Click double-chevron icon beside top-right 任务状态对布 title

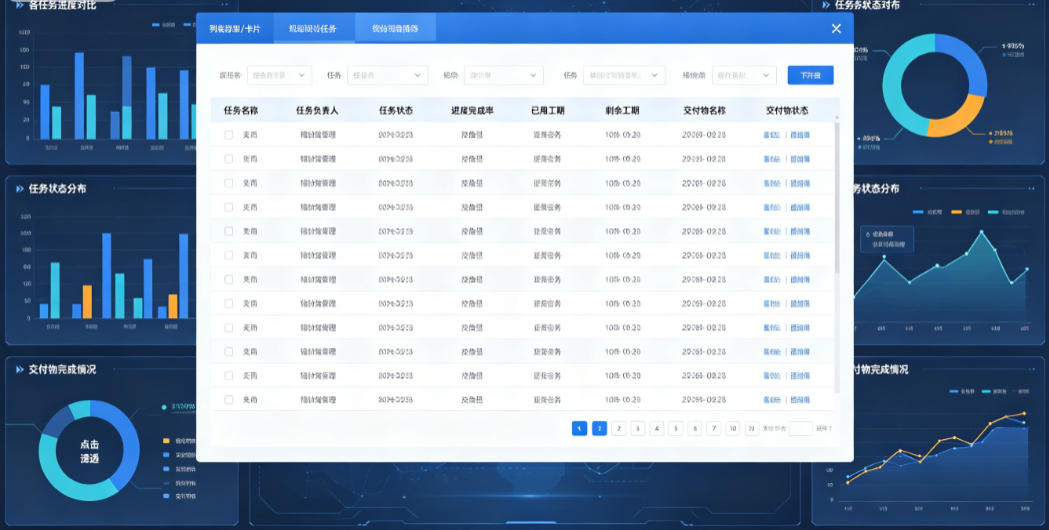(826, 5)
